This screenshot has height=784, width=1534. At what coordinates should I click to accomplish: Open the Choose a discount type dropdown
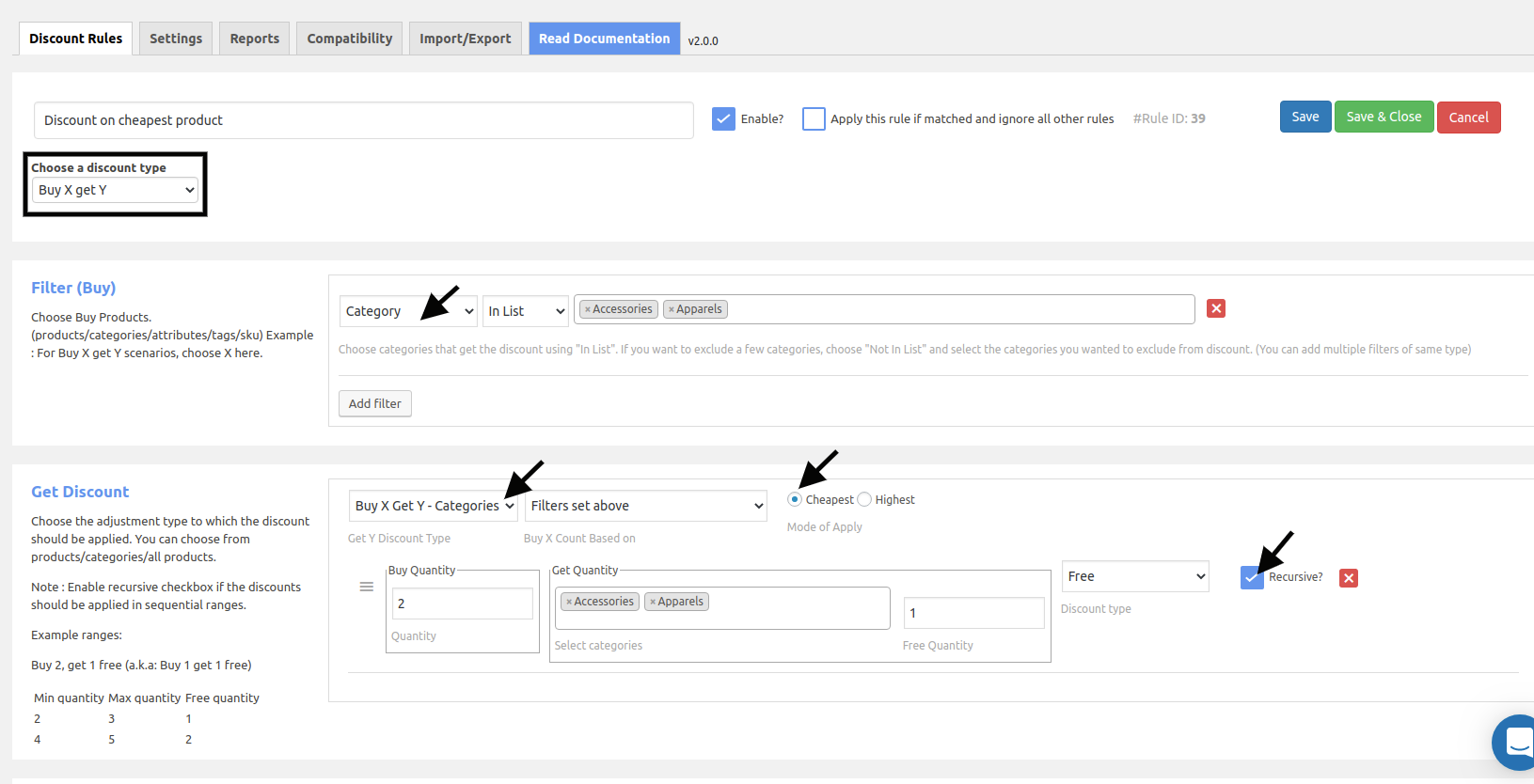[116, 190]
